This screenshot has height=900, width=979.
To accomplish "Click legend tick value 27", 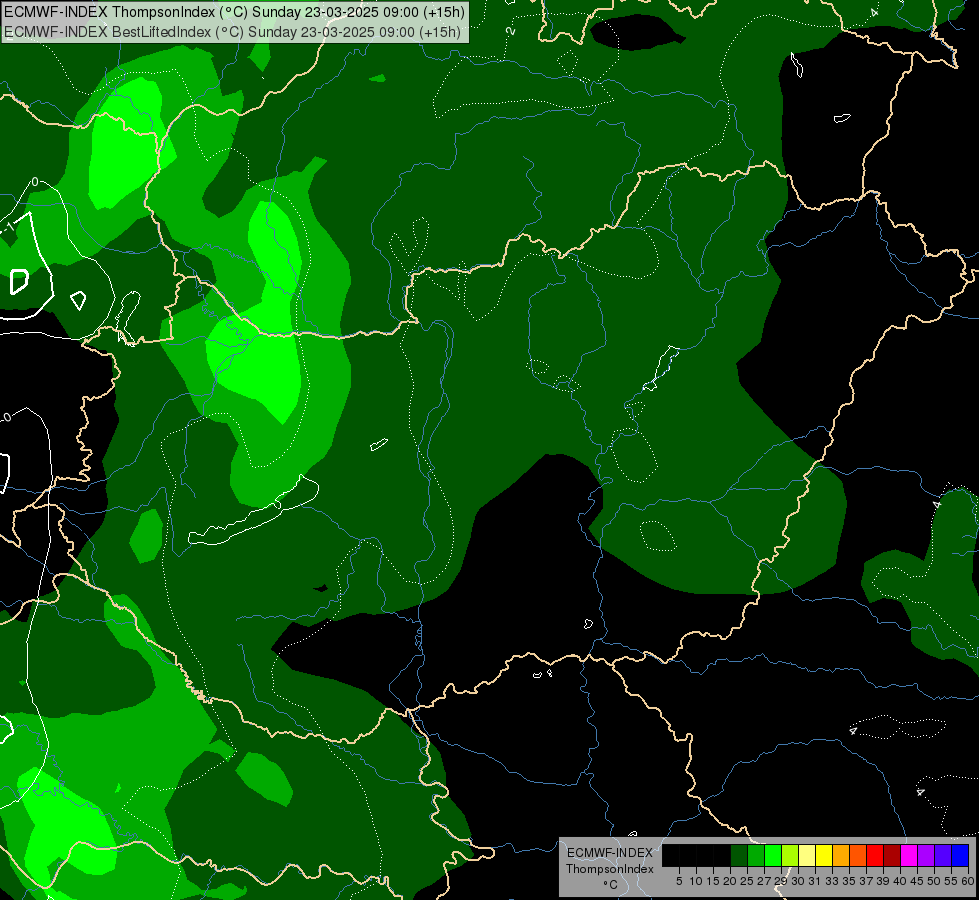I will coord(764,881).
